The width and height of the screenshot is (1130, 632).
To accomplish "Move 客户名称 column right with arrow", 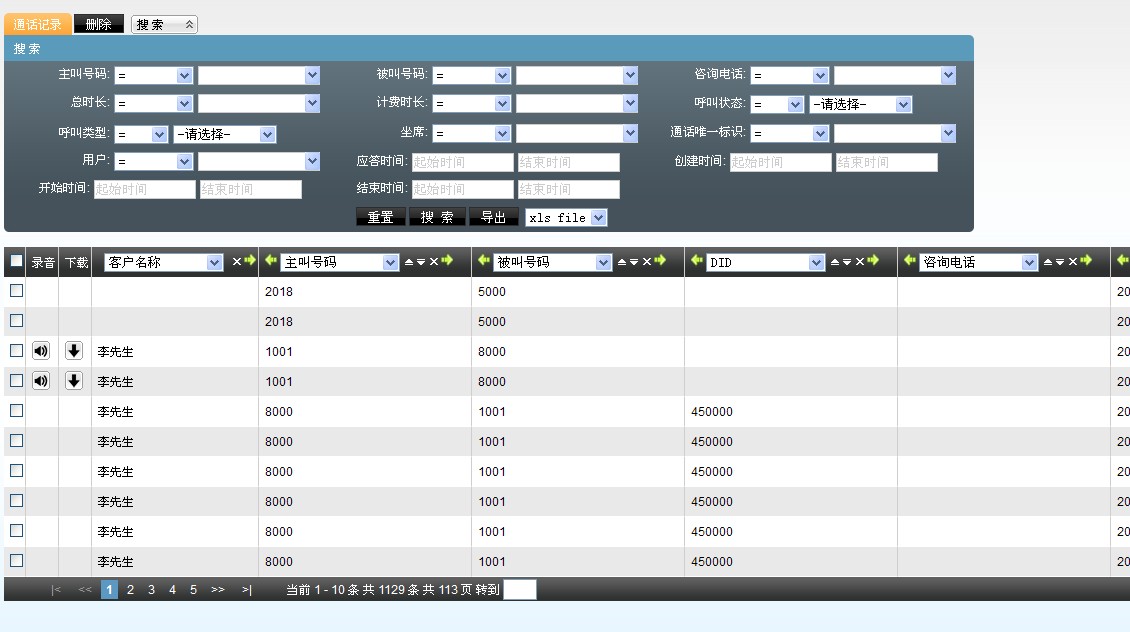I will tap(250, 261).
